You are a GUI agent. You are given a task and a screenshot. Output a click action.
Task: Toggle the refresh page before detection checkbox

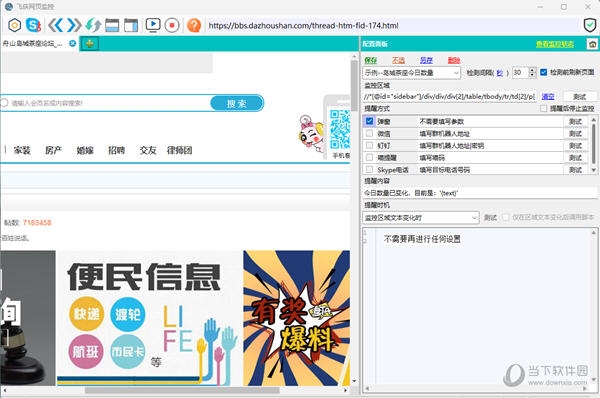543,72
